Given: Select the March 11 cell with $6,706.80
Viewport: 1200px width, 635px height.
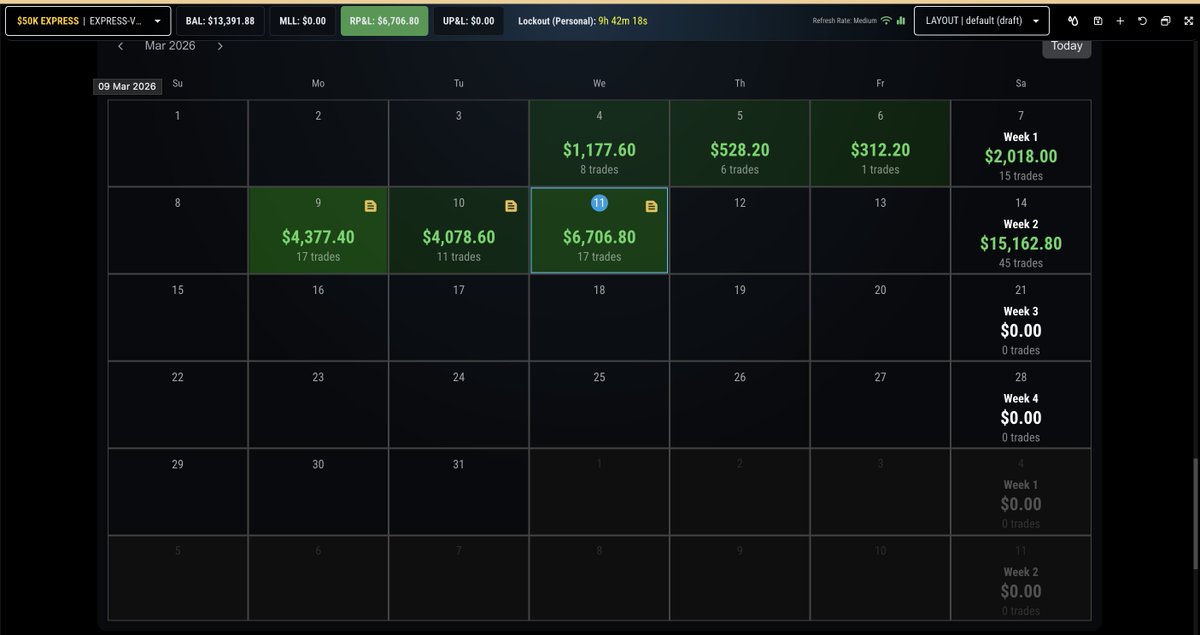Looking at the screenshot, I should tap(599, 230).
